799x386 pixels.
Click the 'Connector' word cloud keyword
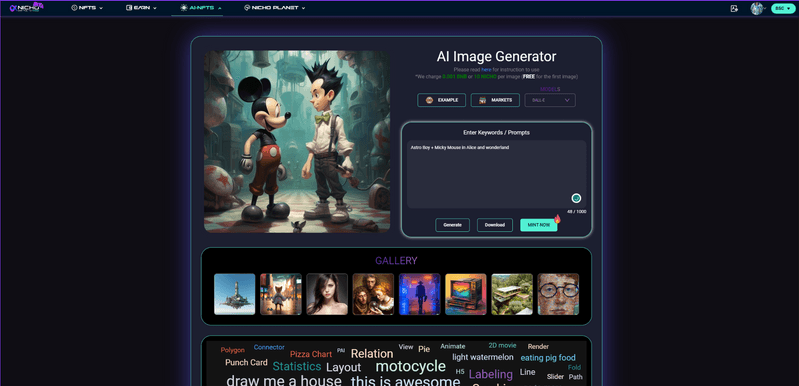pos(269,347)
